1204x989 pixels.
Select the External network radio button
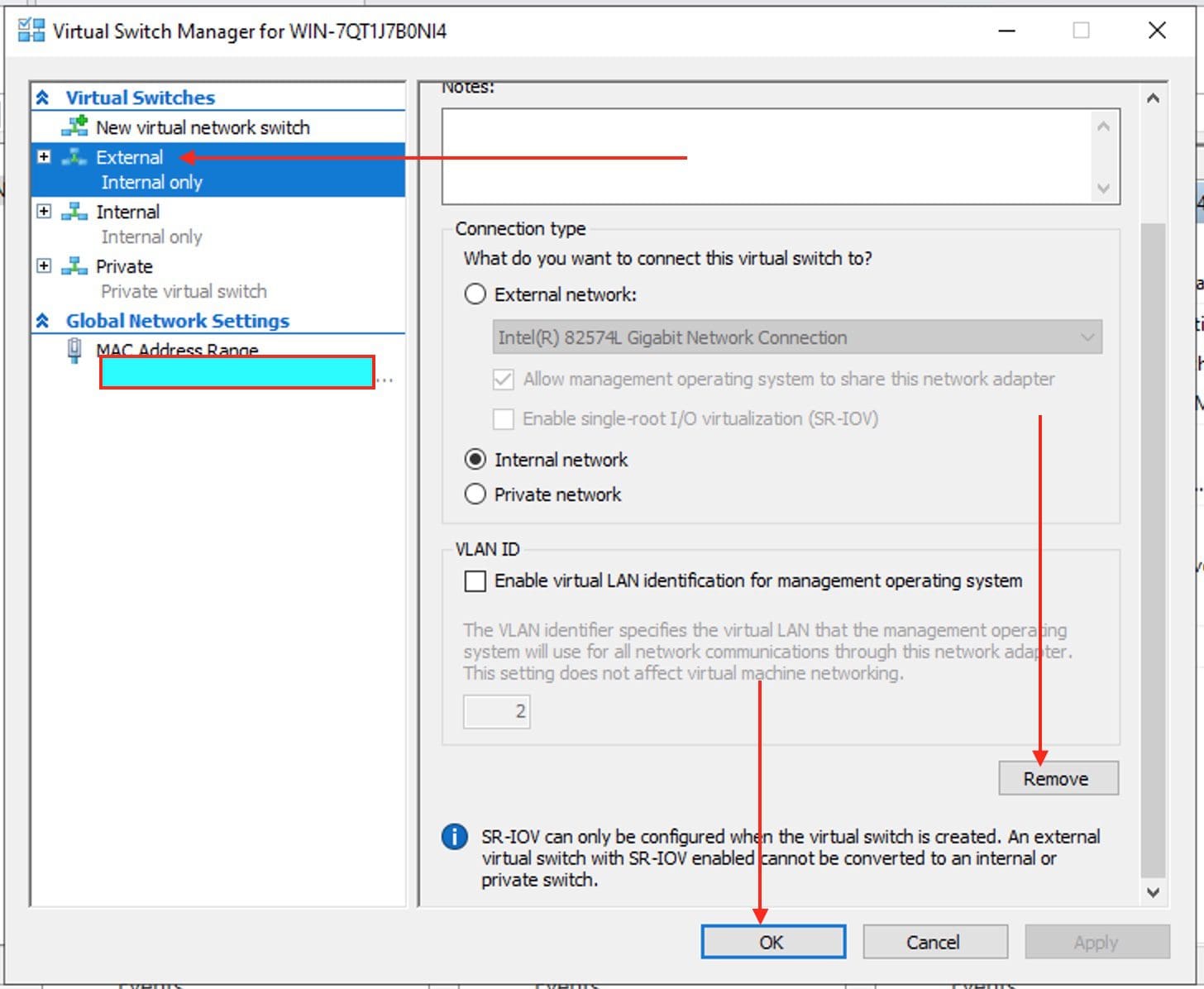475,294
